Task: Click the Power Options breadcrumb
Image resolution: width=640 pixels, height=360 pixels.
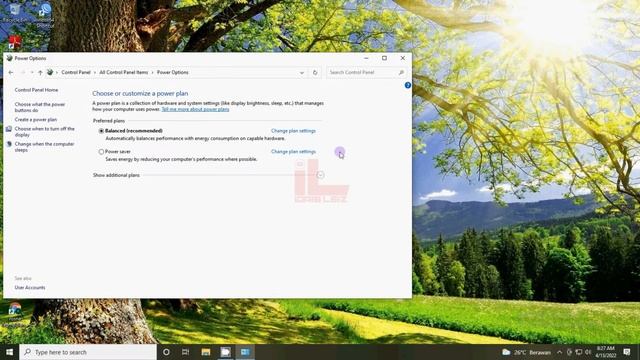Action: coord(173,72)
